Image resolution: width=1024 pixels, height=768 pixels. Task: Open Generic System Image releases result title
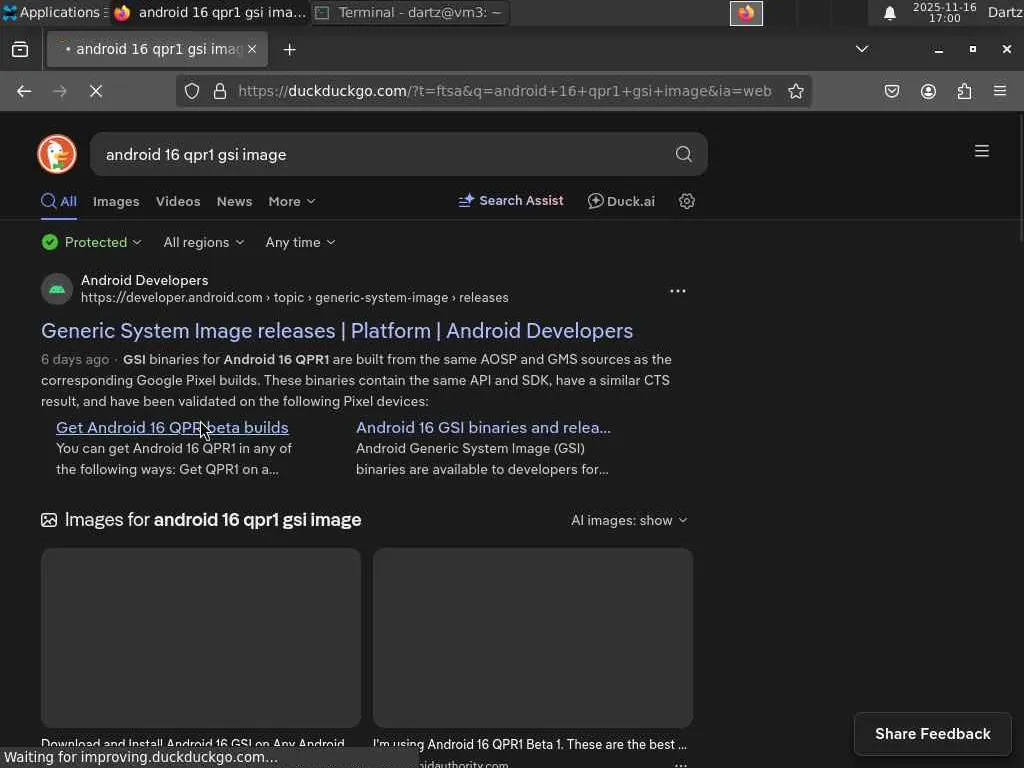[337, 331]
